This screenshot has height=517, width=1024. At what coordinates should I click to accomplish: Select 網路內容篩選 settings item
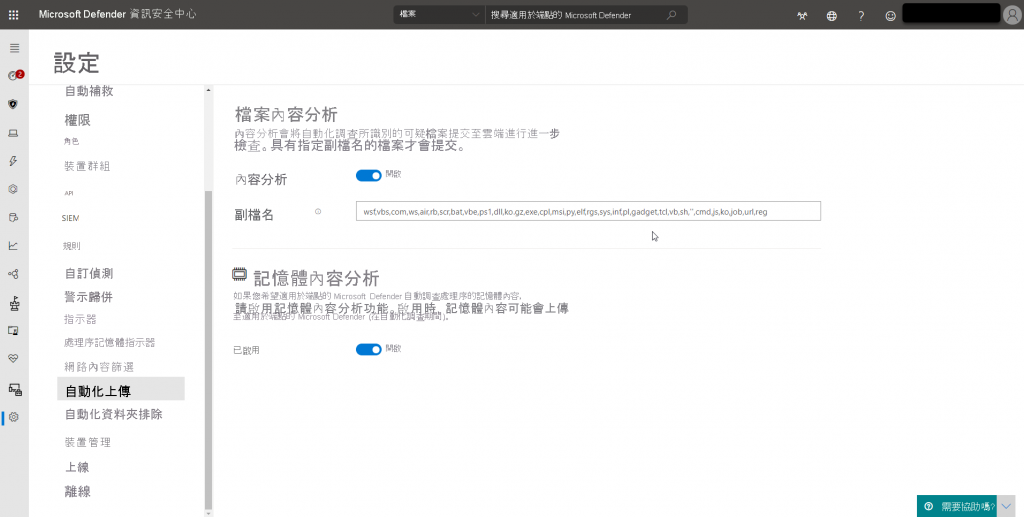[99, 367]
